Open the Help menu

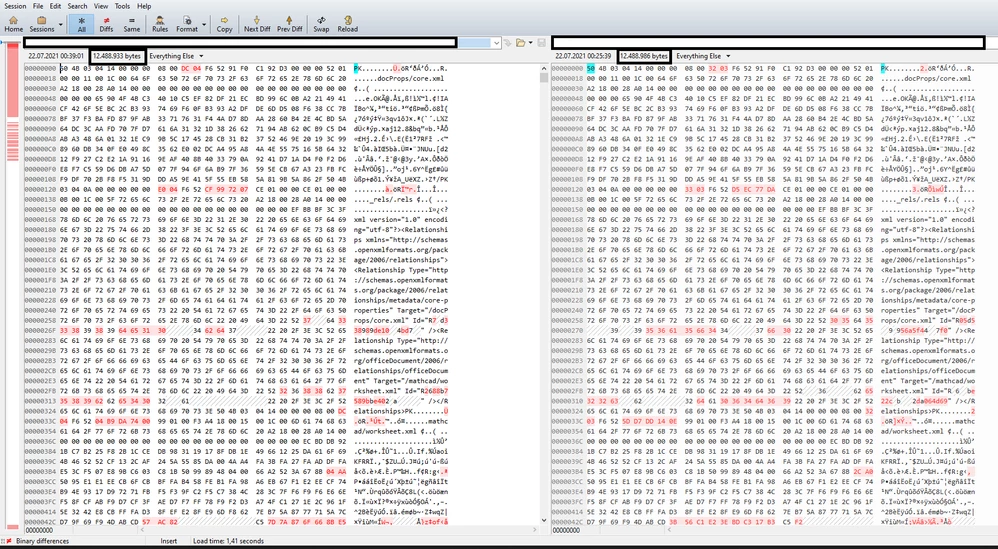coord(144,6)
